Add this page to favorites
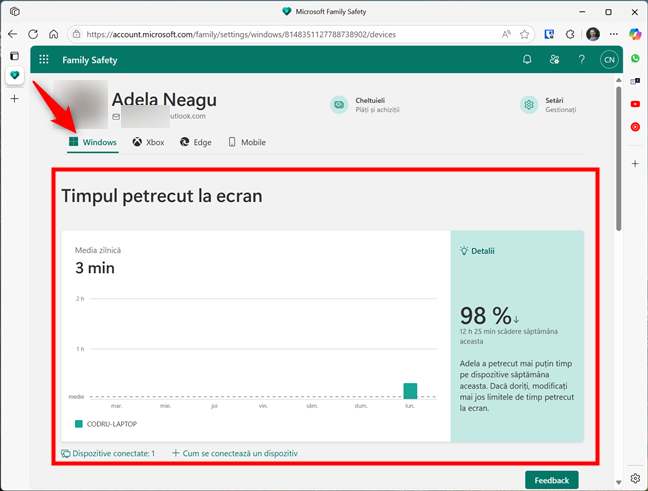The width and height of the screenshot is (648, 491). point(524,34)
